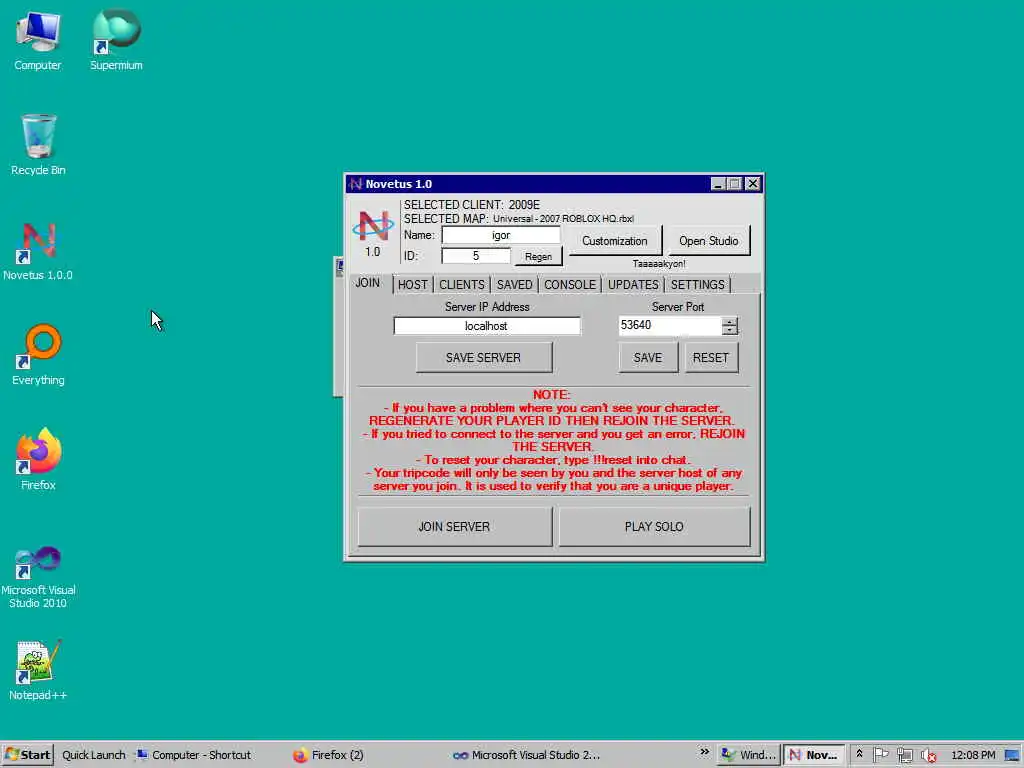1024x768 pixels.
Task: Open the SAVED tab
Action: pyautogui.click(x=515, y=285)
